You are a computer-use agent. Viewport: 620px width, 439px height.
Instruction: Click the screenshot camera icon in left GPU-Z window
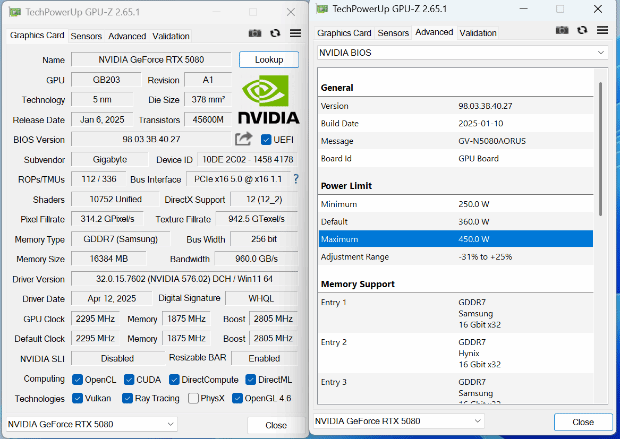pos(255,33)
